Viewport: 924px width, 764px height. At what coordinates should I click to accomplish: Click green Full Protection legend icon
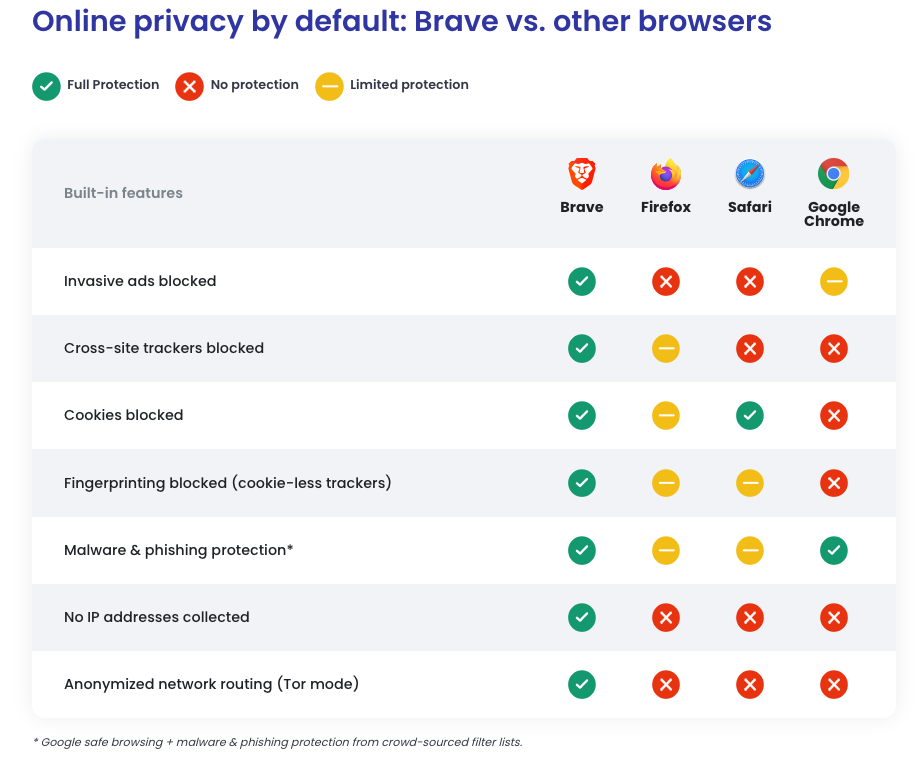46,86
